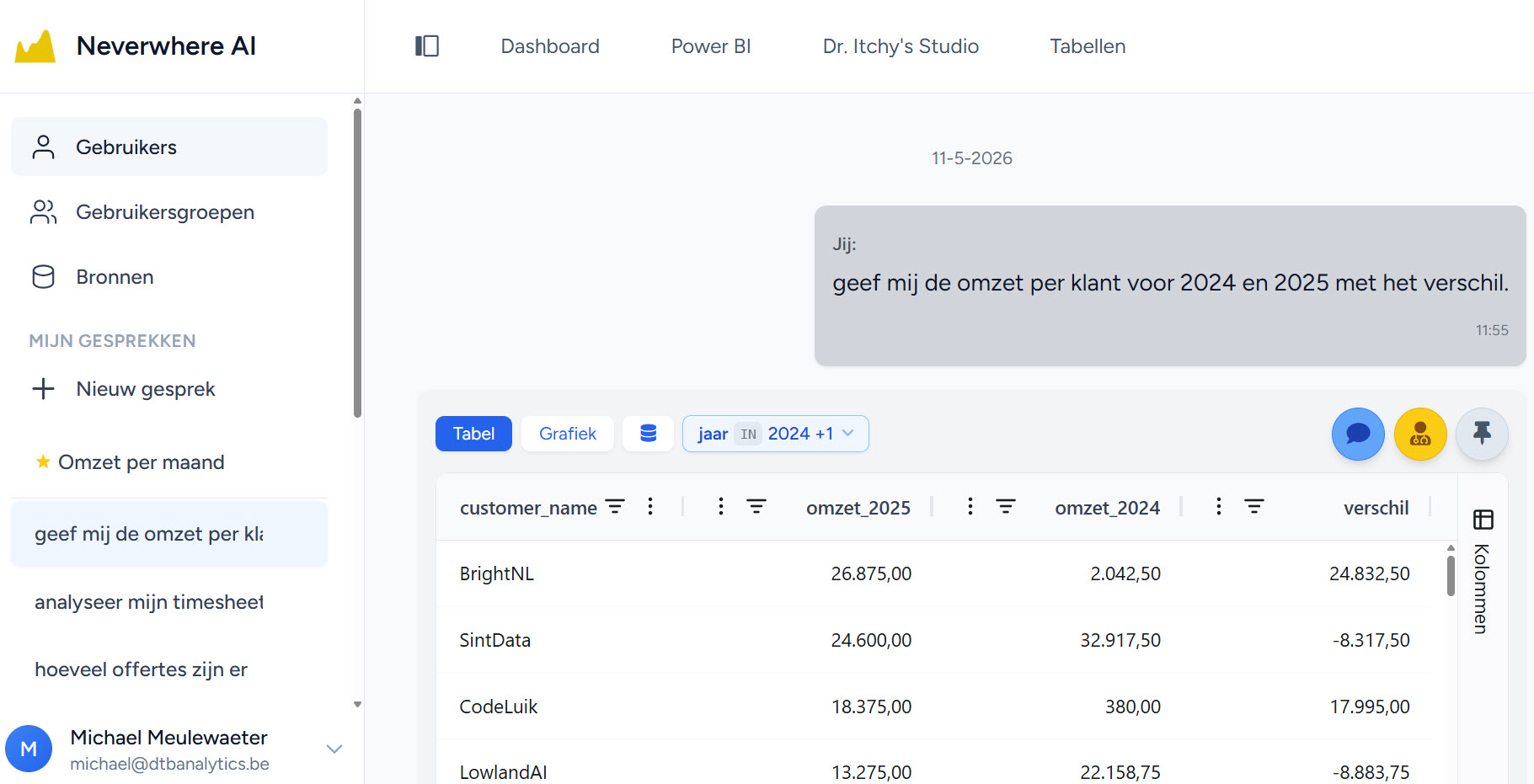Open filter icon for verschil column

1254,507
